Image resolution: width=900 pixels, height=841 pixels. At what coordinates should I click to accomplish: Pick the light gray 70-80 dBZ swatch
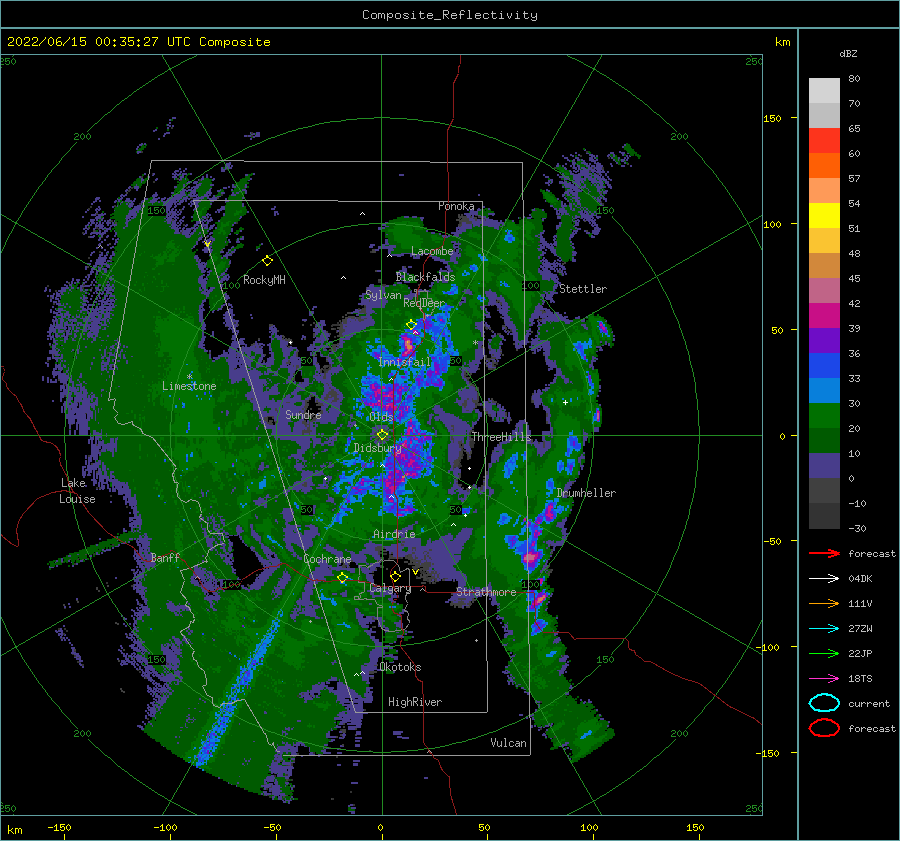click(x=824, y=91)
